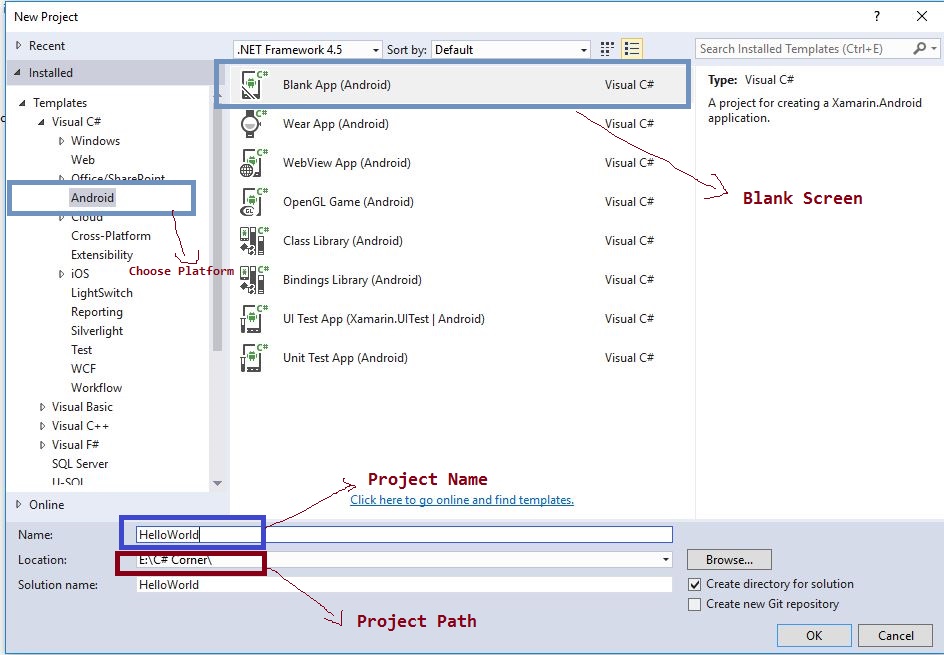Select the UI Test App icon
The image size is (944, 655).
point(254,319)
